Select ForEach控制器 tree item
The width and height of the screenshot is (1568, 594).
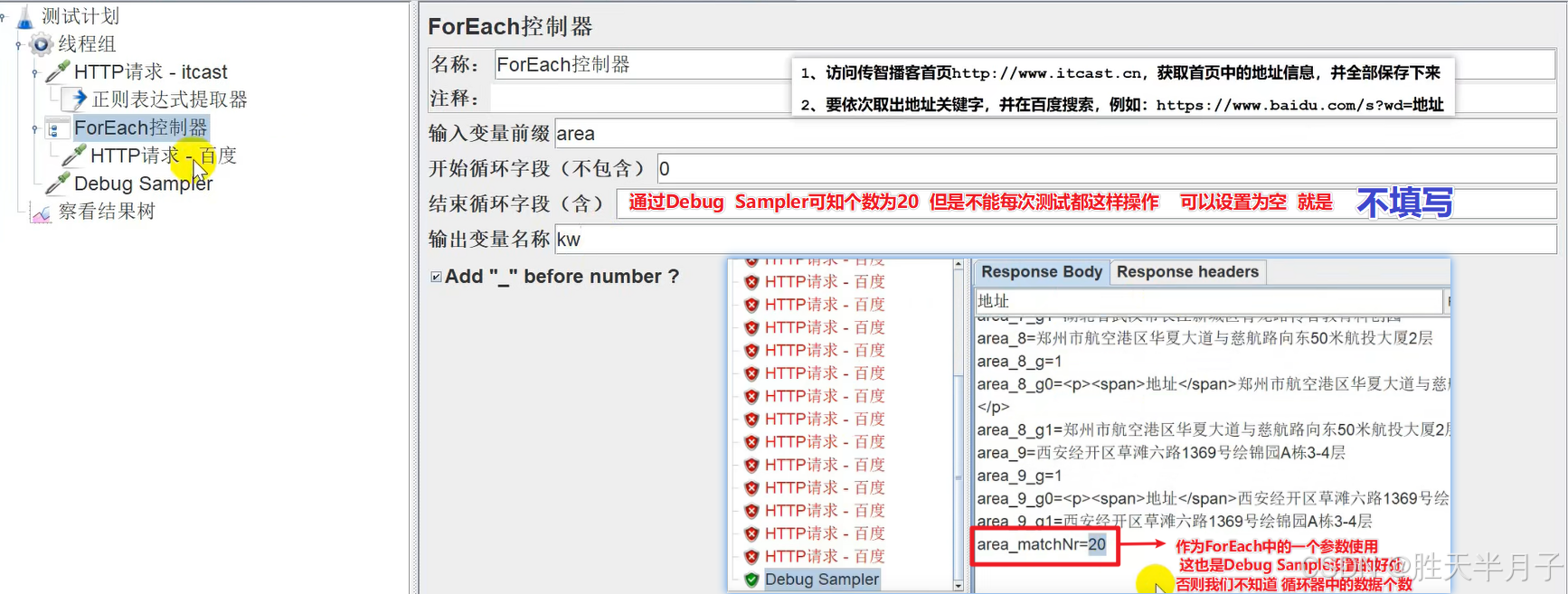click(141, 127)
